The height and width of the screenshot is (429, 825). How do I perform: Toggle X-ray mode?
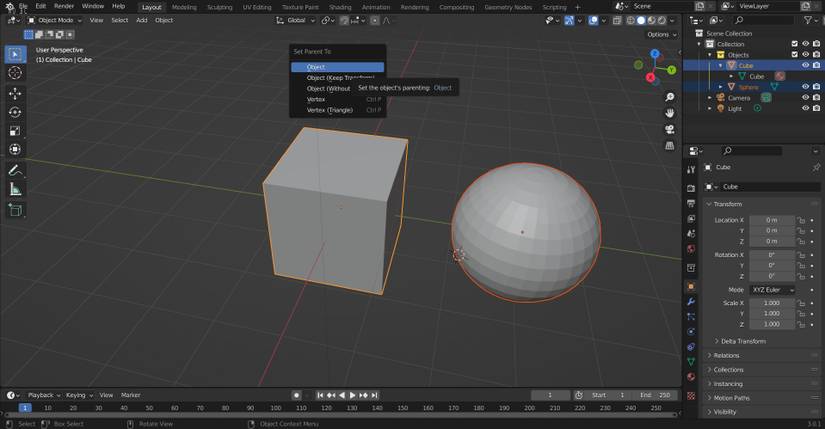(x=617, y=21)
